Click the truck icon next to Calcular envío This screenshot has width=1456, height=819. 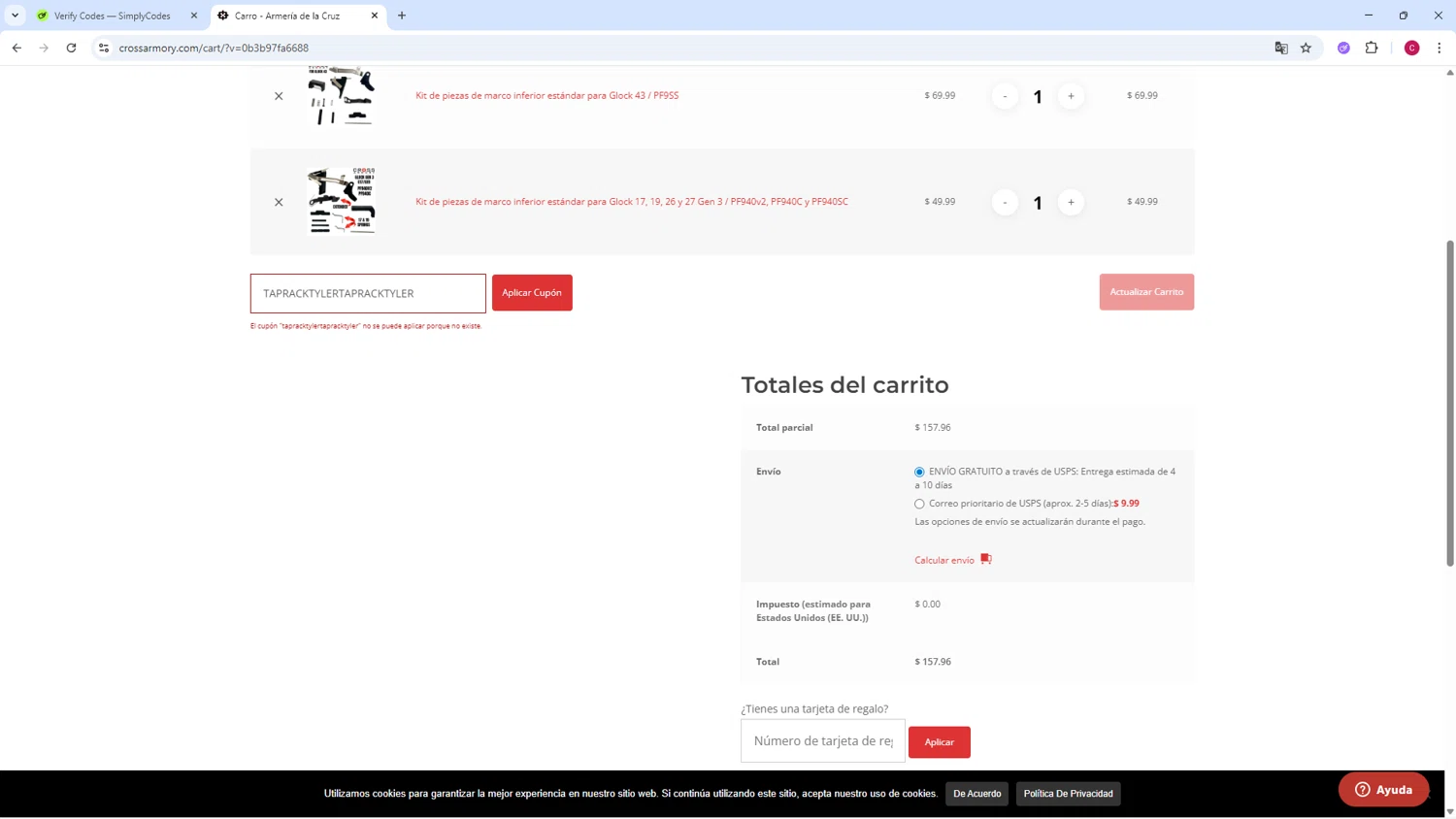[x=986, y=559]
